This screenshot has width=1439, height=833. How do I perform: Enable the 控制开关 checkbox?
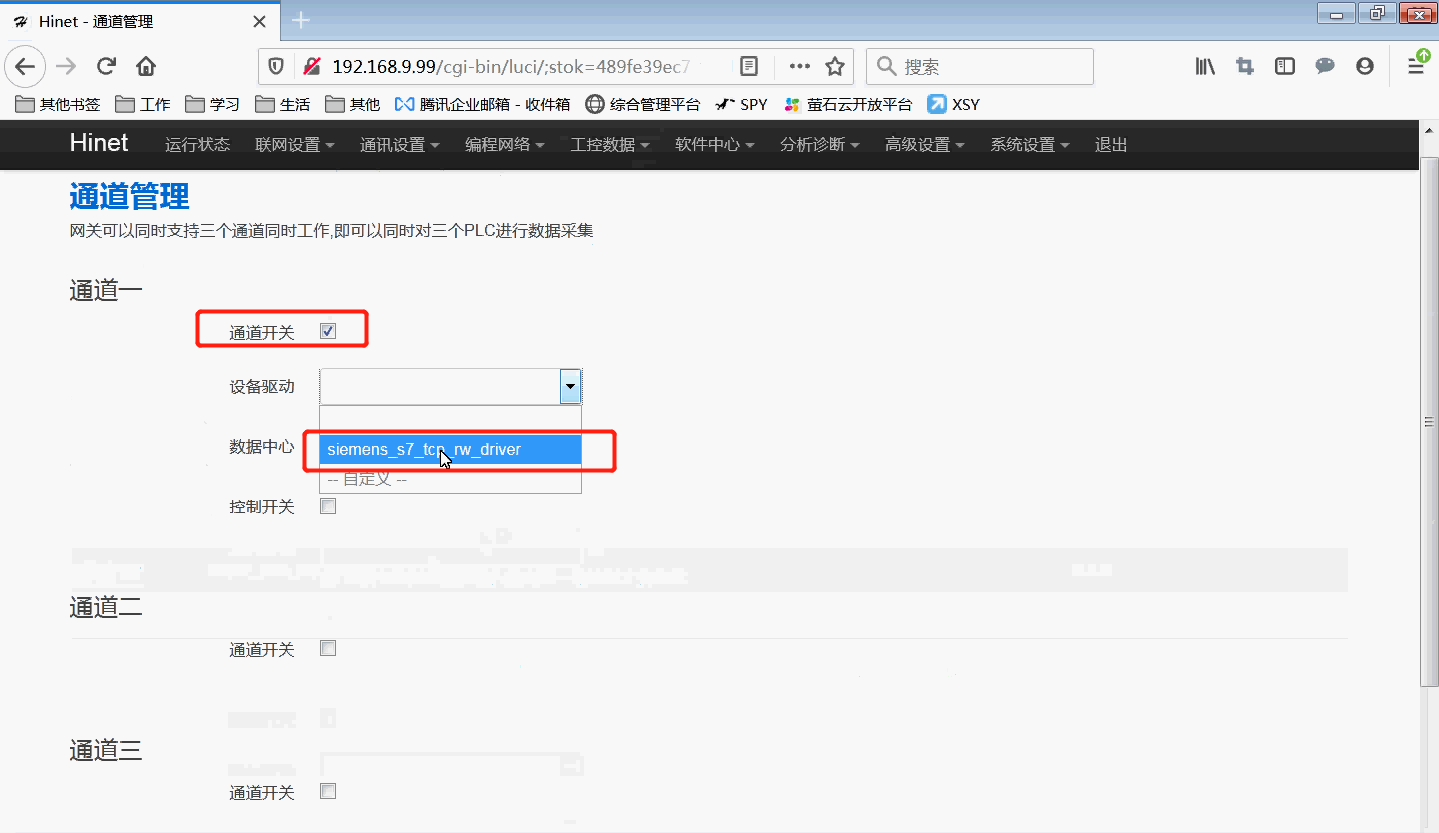point(328,507)
